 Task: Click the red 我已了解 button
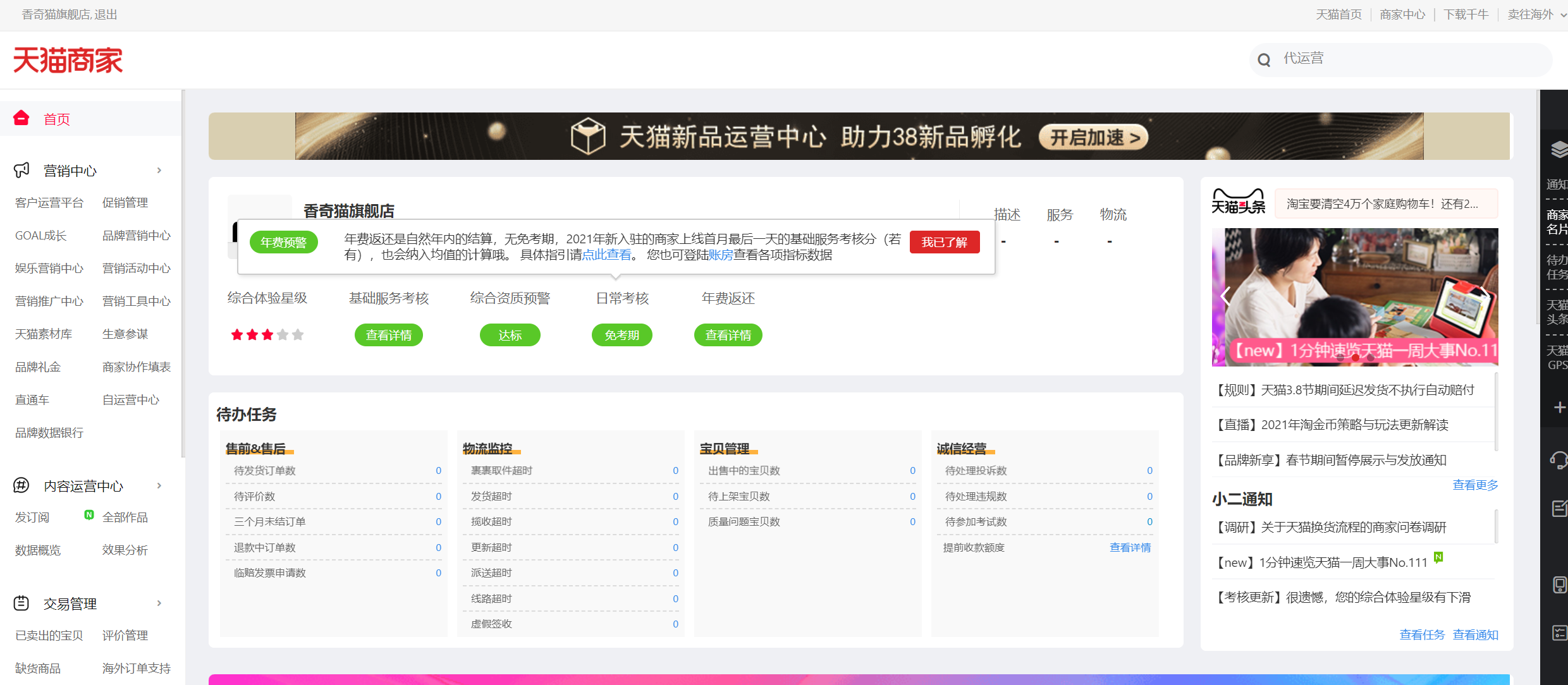[945, 242]
